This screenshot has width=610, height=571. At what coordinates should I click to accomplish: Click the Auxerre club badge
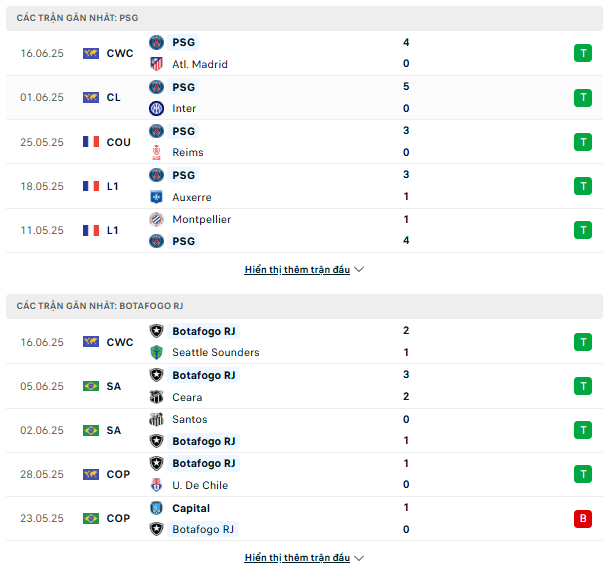click(x=156, y=197)
